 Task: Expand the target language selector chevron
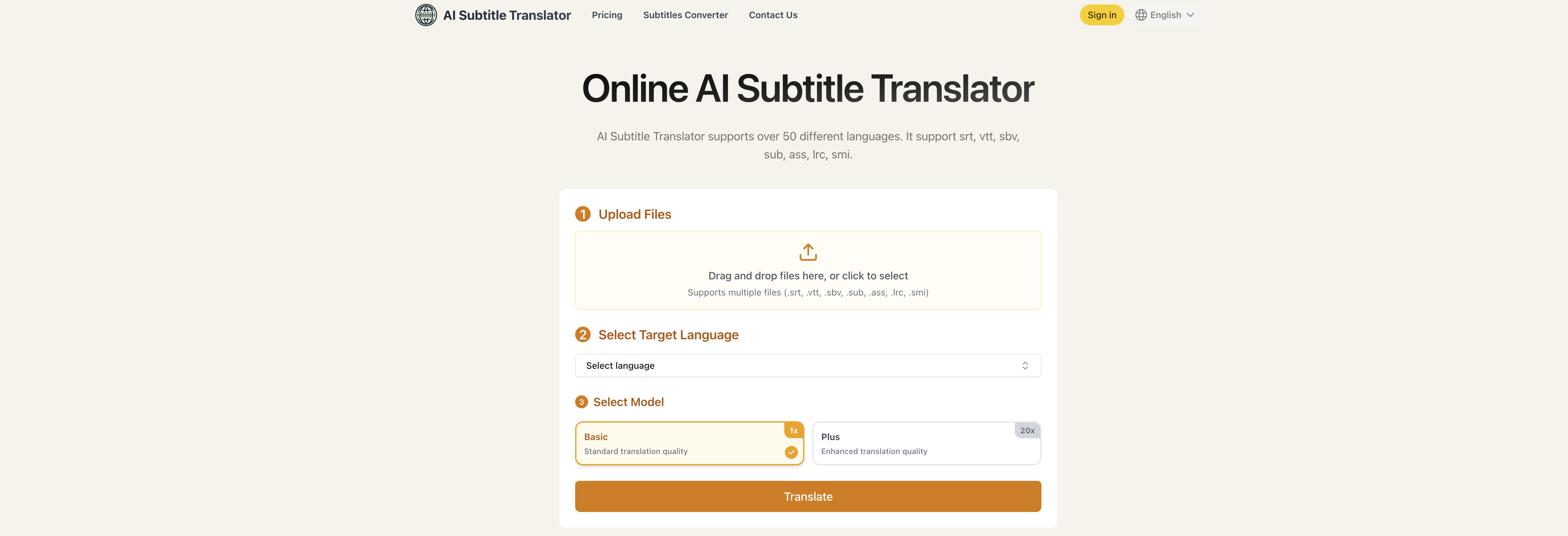1025,366
